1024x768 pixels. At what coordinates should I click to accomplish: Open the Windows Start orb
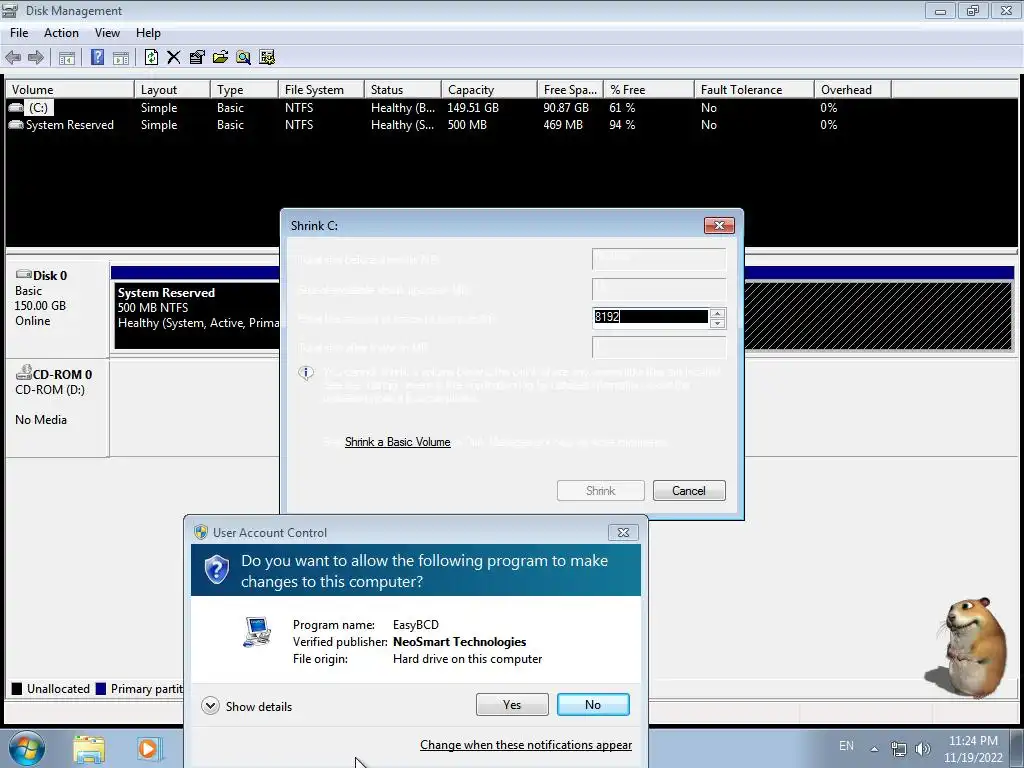[x=27, y=748]
